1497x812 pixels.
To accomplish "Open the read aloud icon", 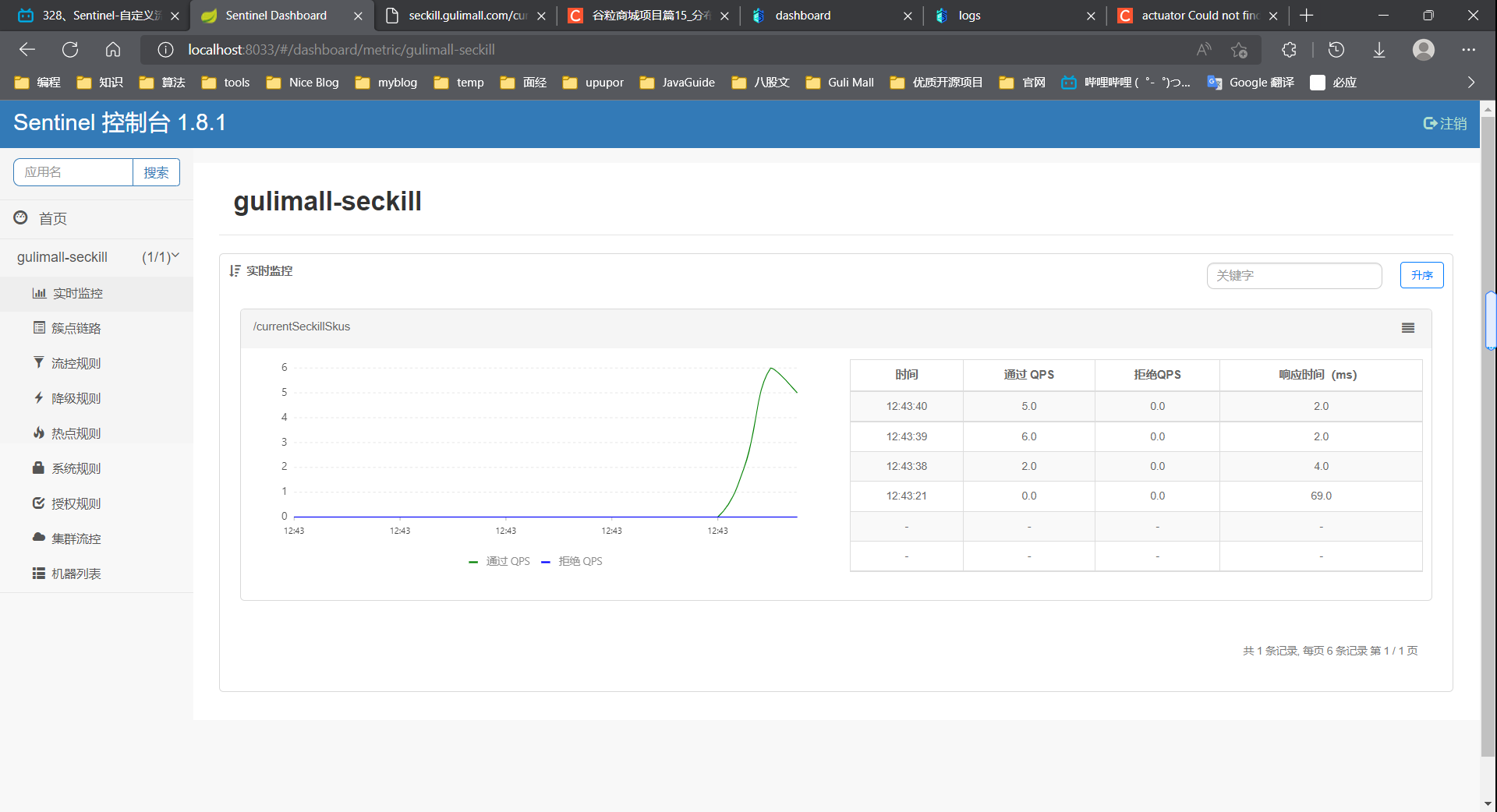I will click(1204, 50).
